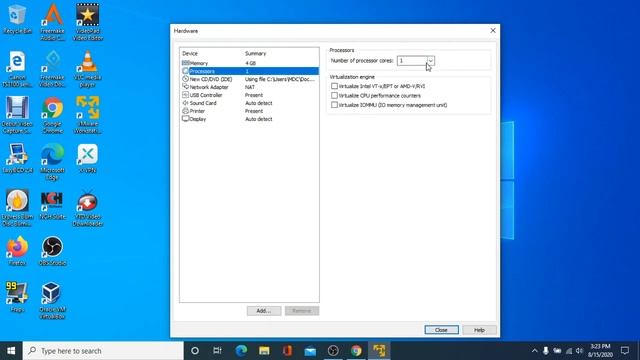Click the volume tray icon
Image resolution: width=640 pixels, height=360 pixels.
(579, 351)
